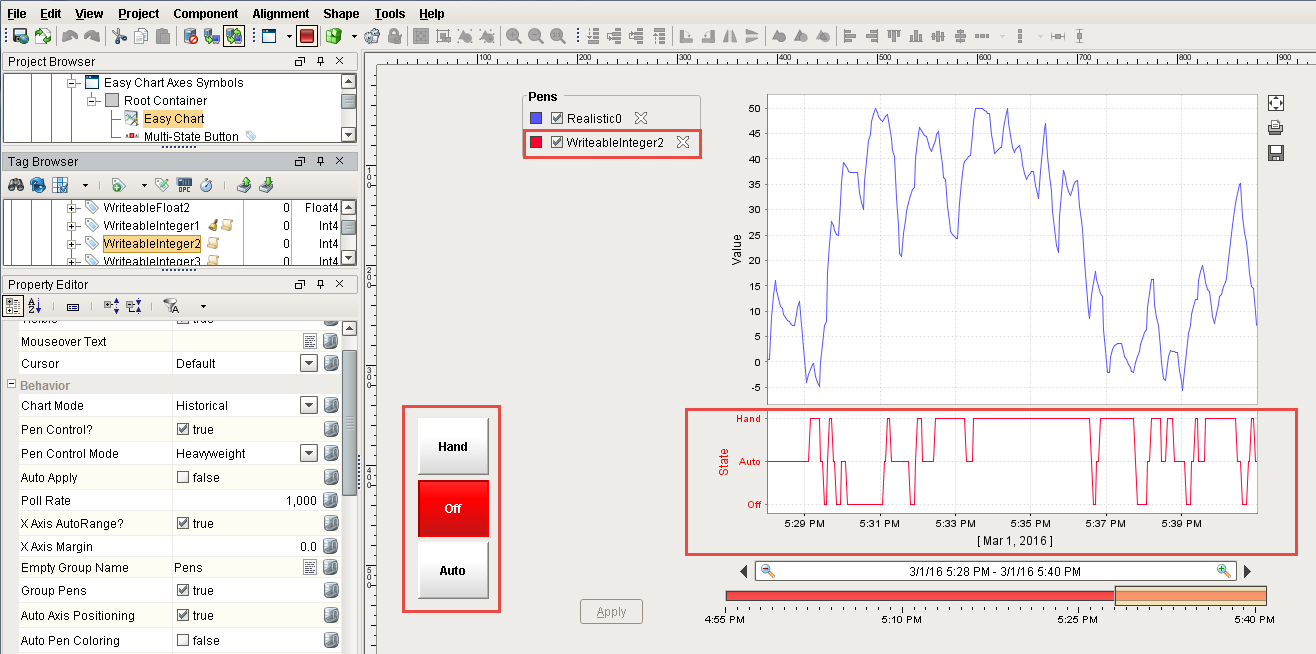Open the Project menu
Screen dimensions: 1316x654
138,14
